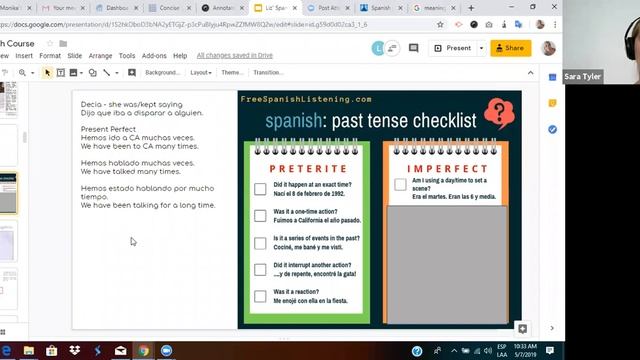Open Windows action center notifications
The width and height of the screenshot is (640, 360).
[x=550, y=351]
